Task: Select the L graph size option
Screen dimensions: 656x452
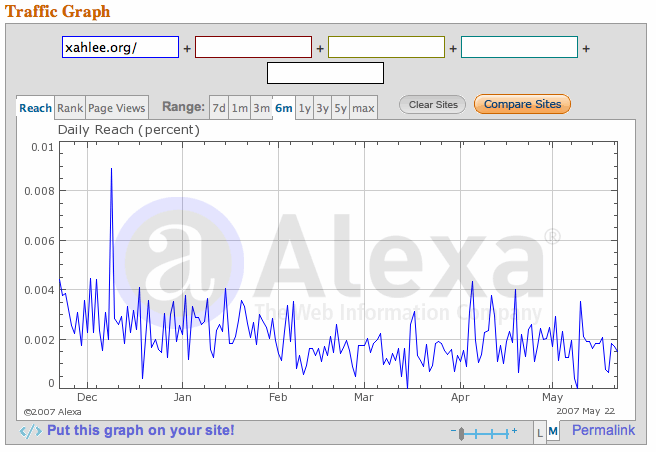Action: [x=541, y=432]
